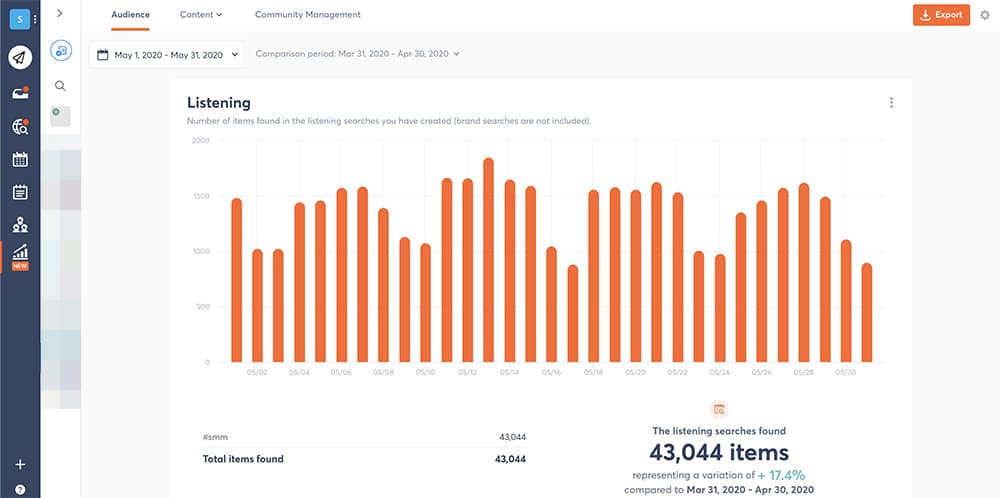The width and height of the screenshot is (1000, 498).
Task: Click the search magnifier in secondary panel
Action: 60,86
